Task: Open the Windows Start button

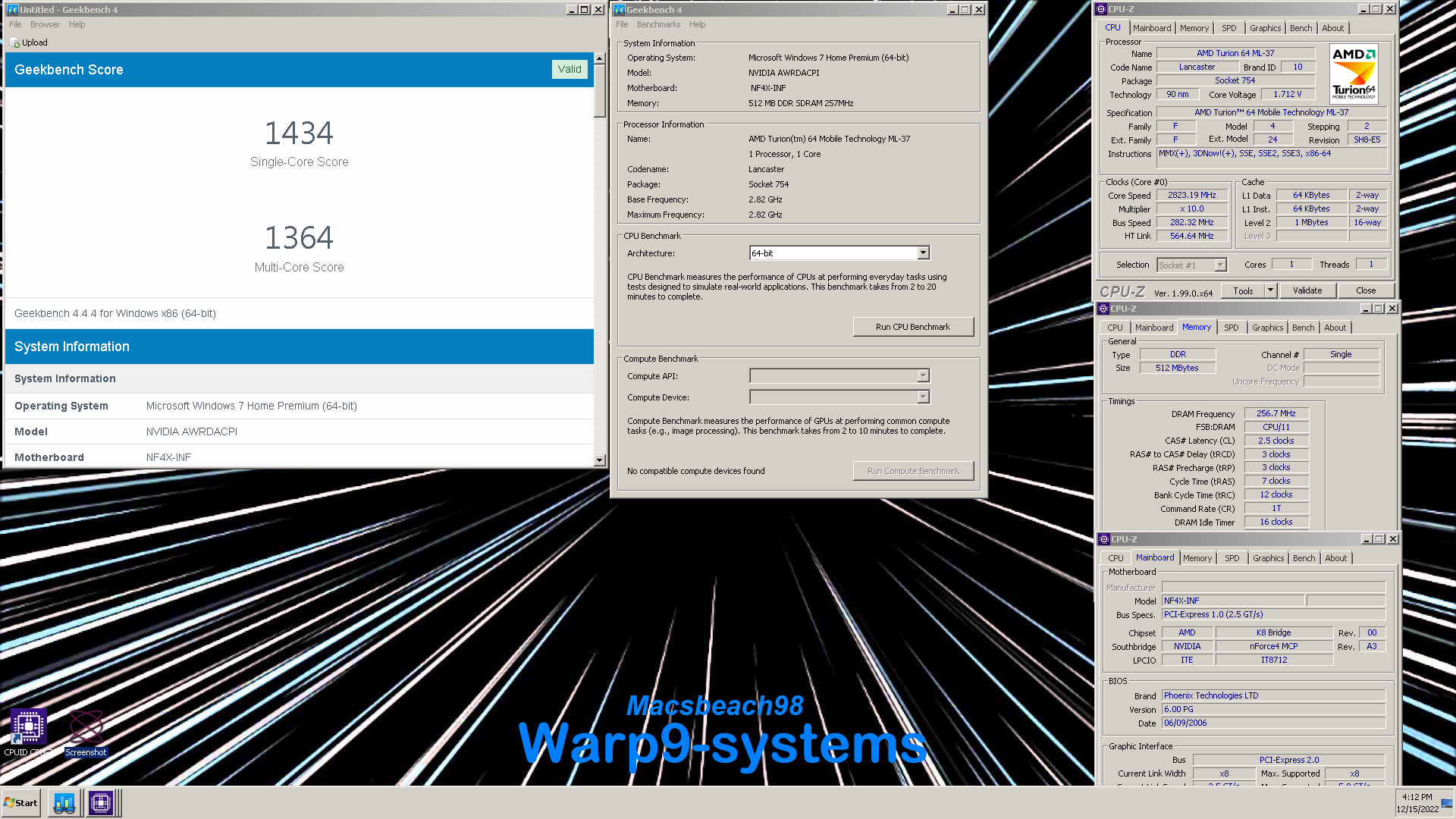Action: pyautogui.click(x=21, y=802)
